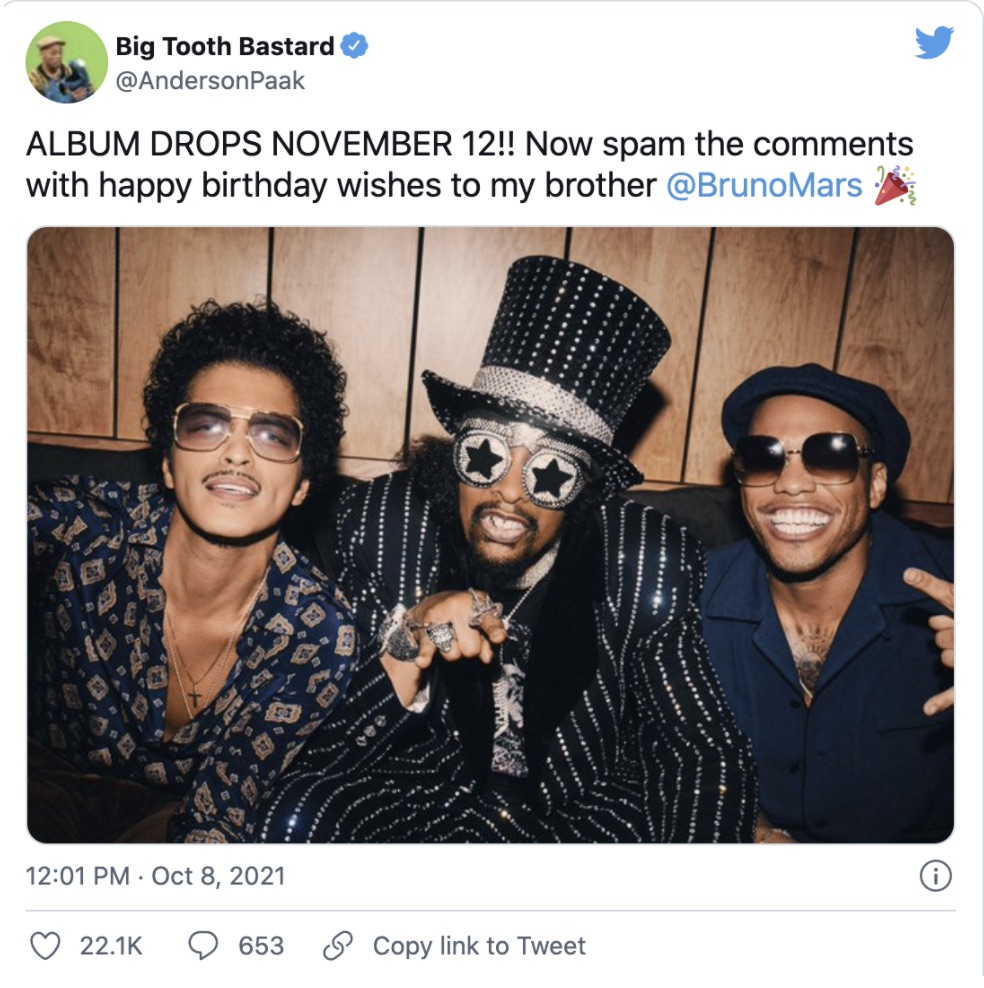
Task: Open the profile avatar picture
Action: [x=67, y=62]
